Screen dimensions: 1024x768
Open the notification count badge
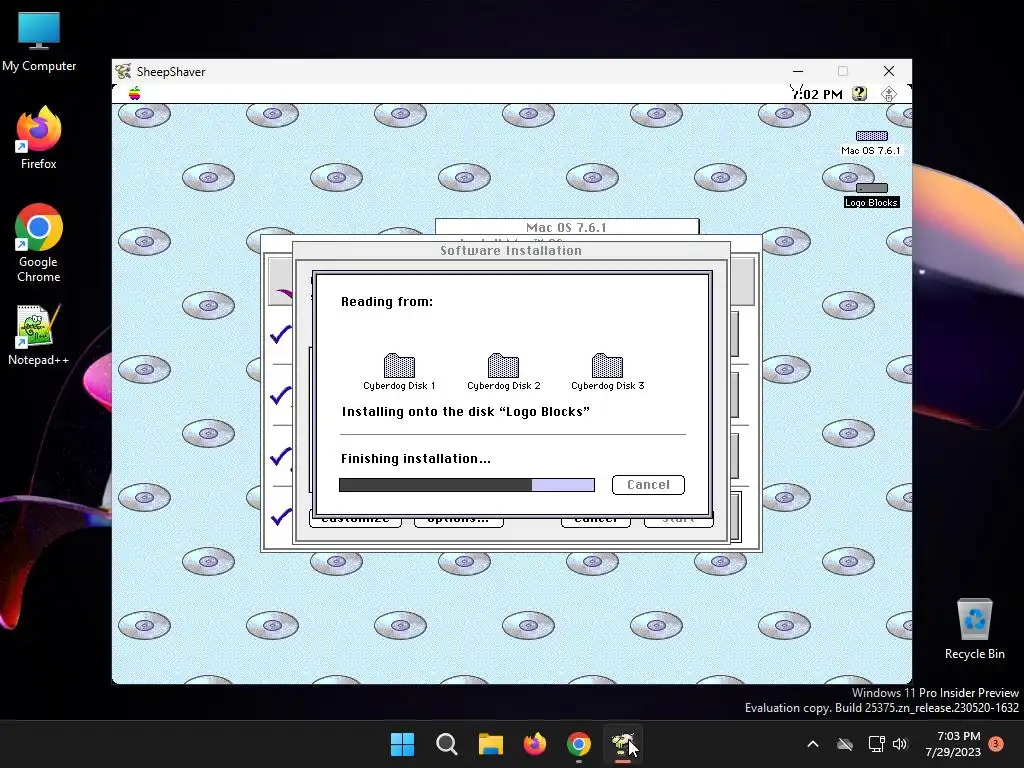[996, 744]
